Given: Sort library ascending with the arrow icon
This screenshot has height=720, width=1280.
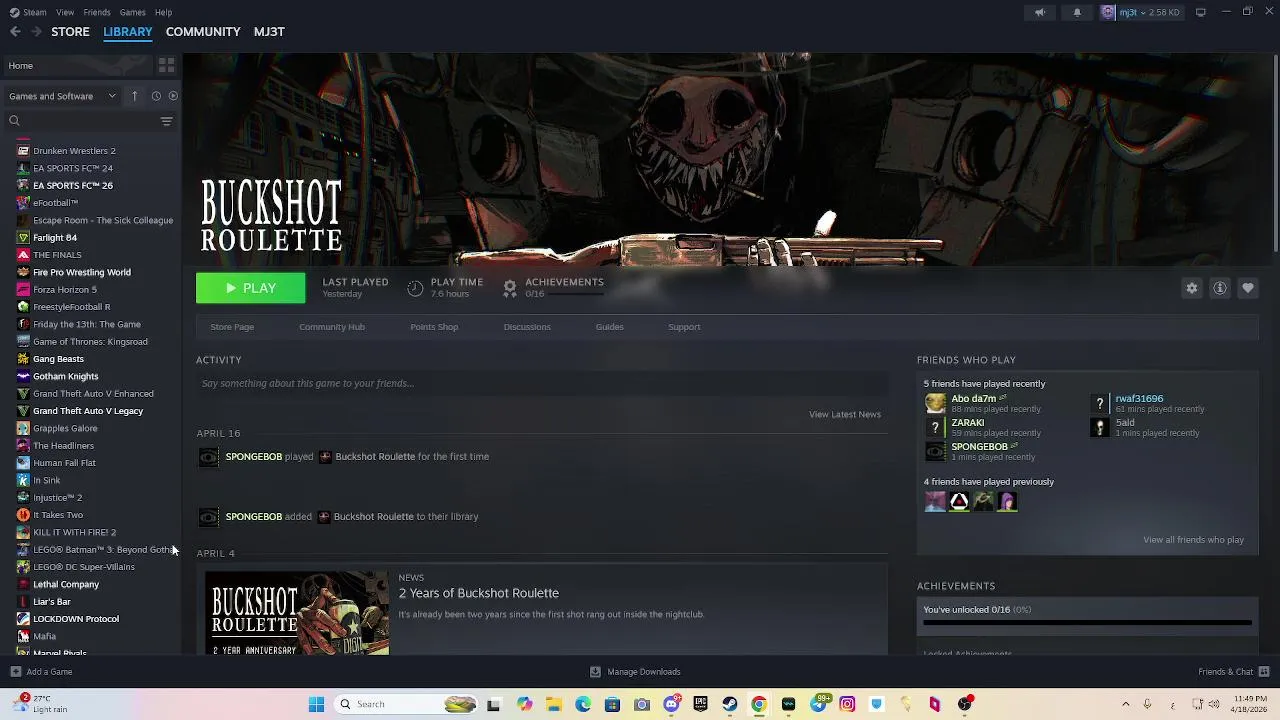Looking at the screenshot, I should (134, 96).
